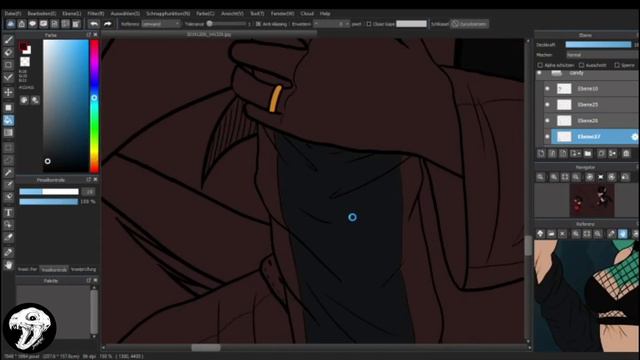
Task: Select the Text tool (T icon)
Action: pos(8,213)
